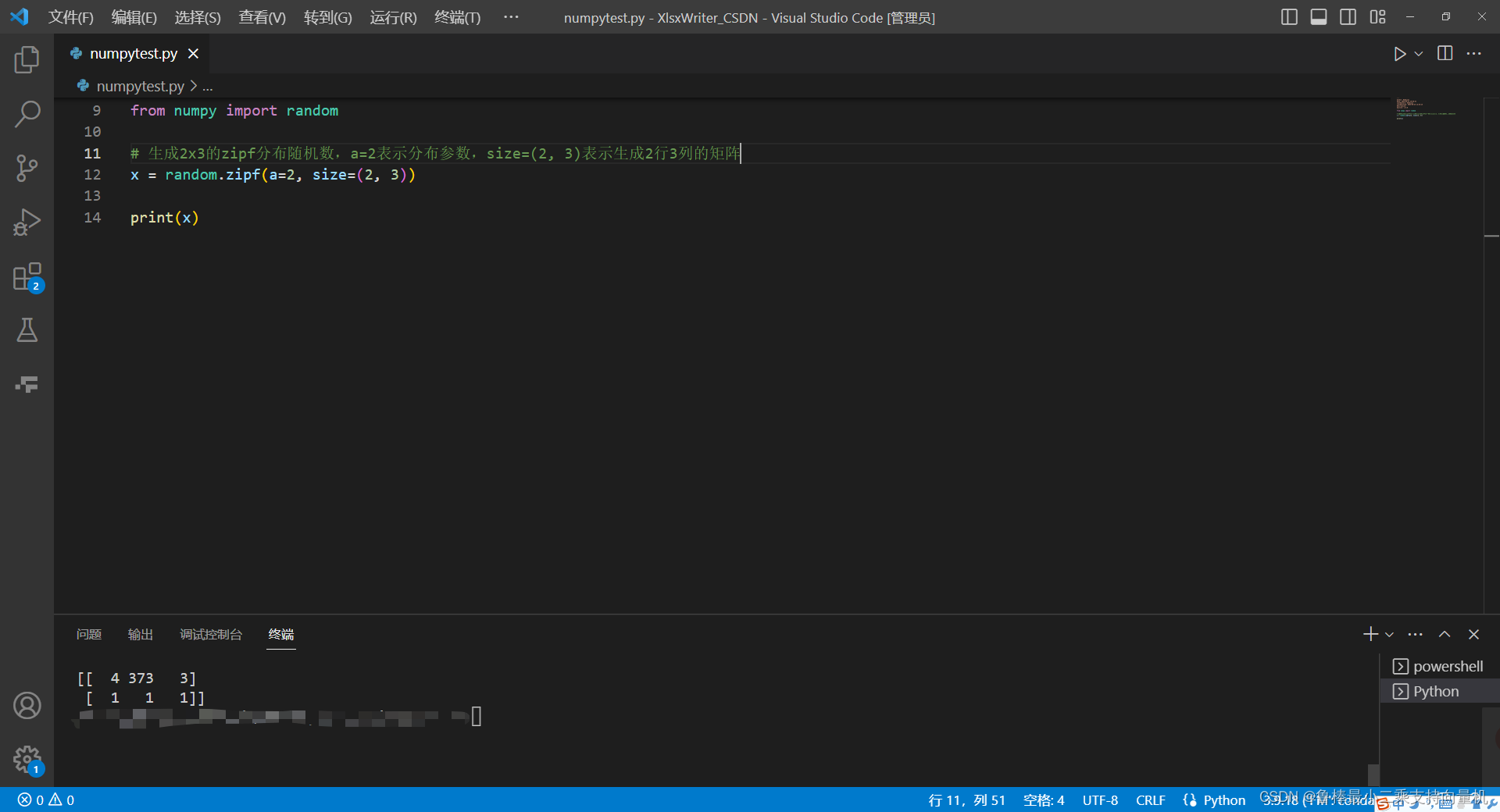Switch to the 调试控制台 panel tab
This screenshot has width=1500, height=812.
tap(211, 635)
